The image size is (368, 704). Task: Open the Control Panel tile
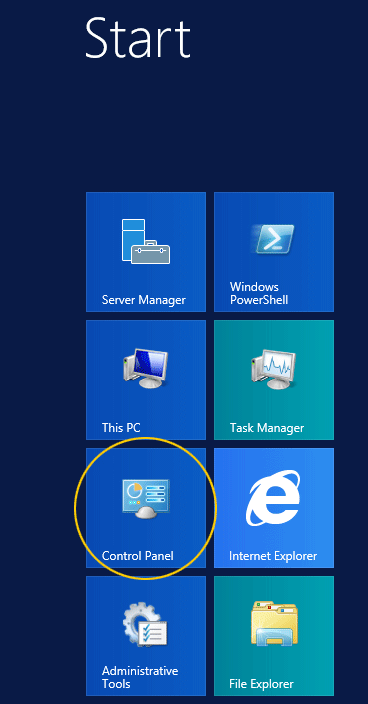(146, 508)
